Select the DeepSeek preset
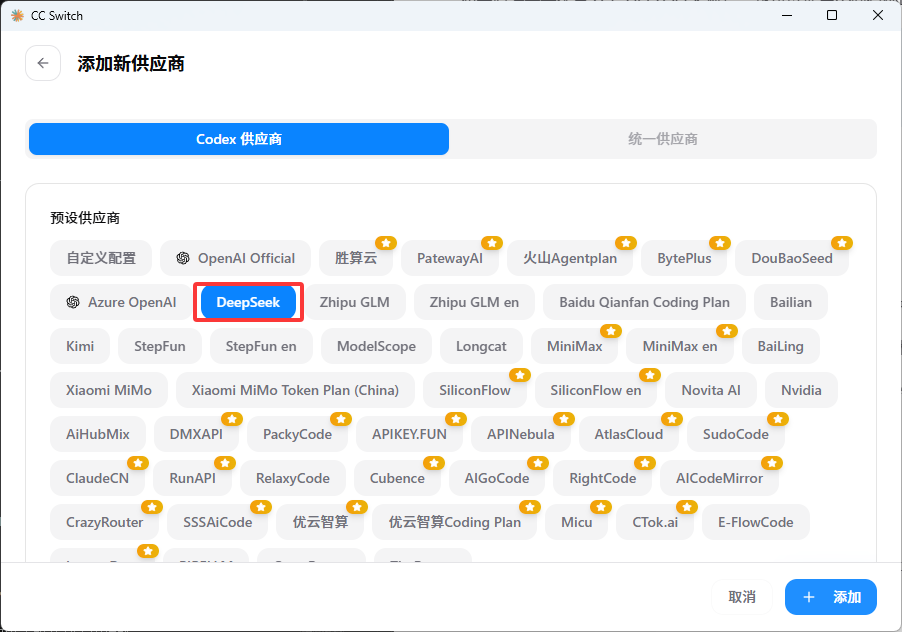902x632 pixels. (248, 302)
